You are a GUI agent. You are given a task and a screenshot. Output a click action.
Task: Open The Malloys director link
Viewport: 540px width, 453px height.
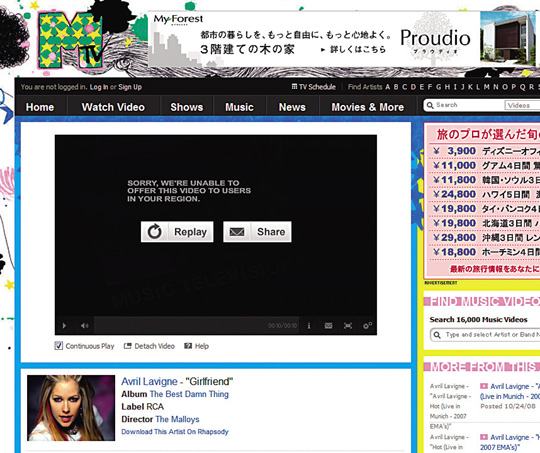pyautogui.click(x=177, y=419)
